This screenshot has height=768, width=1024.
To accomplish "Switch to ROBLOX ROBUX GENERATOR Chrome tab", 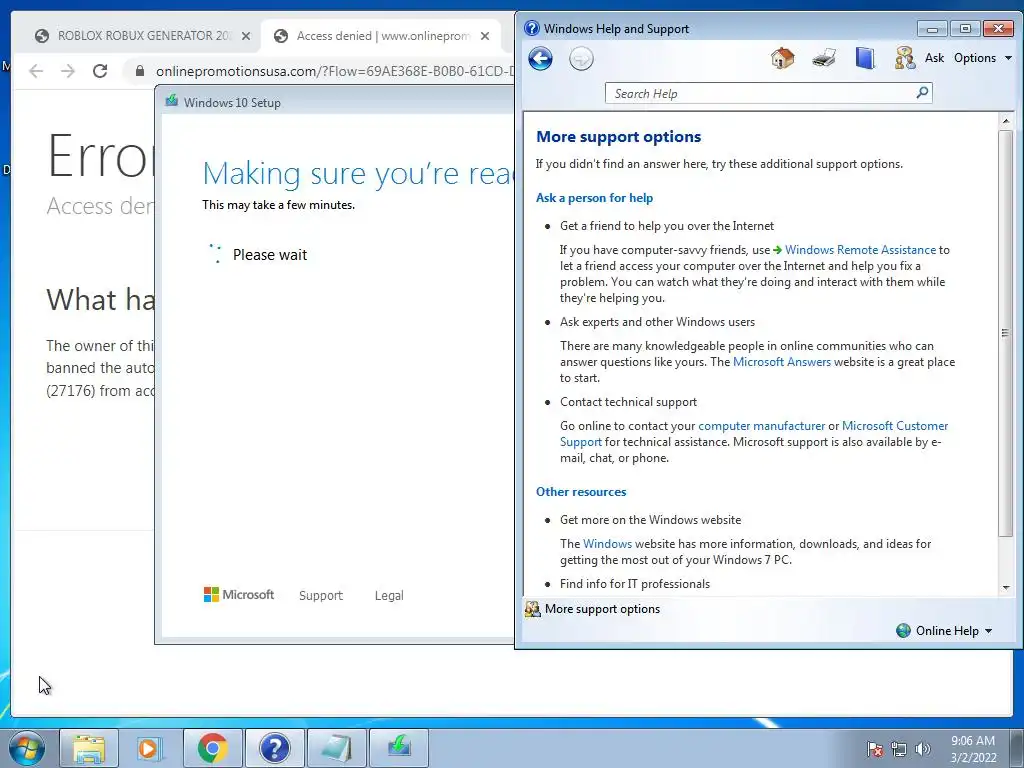I will coord(142,36).
